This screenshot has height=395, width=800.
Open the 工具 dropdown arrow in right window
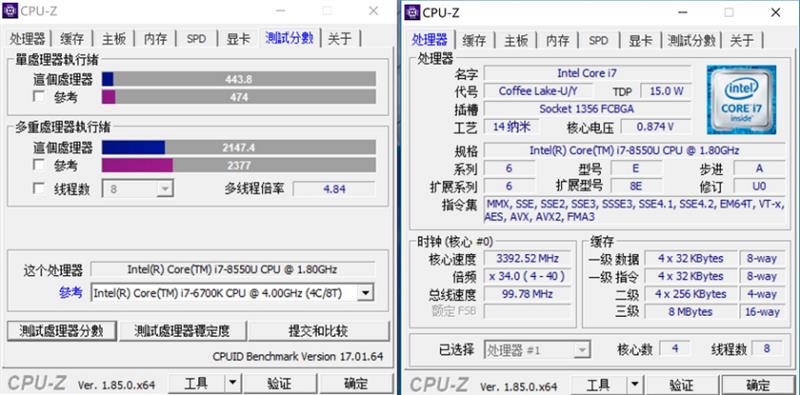point(635,384)
